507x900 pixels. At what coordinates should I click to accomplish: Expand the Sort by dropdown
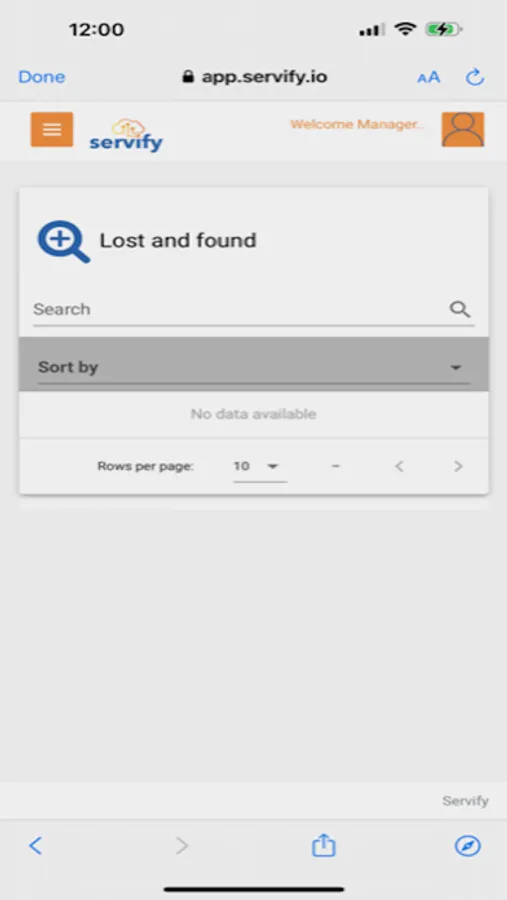254,367
